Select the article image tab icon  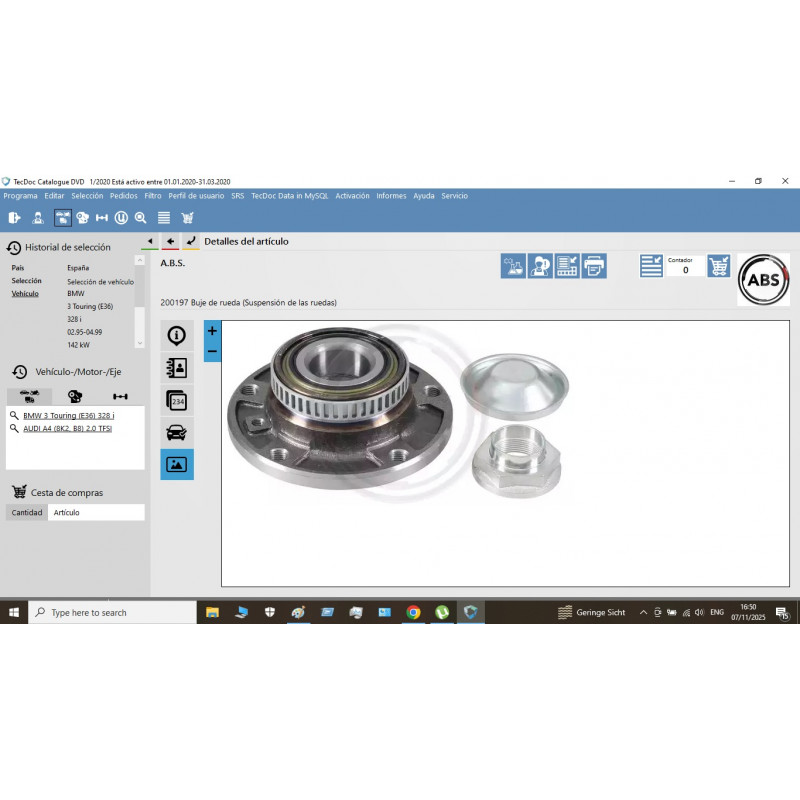pos(177,464)
